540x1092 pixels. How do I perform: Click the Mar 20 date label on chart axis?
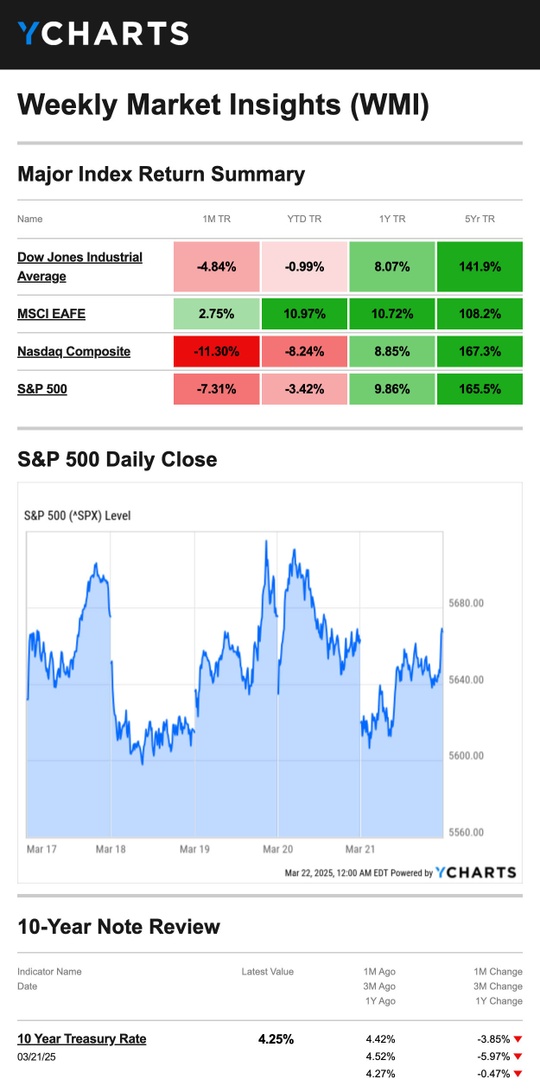(x=277, y=849)
